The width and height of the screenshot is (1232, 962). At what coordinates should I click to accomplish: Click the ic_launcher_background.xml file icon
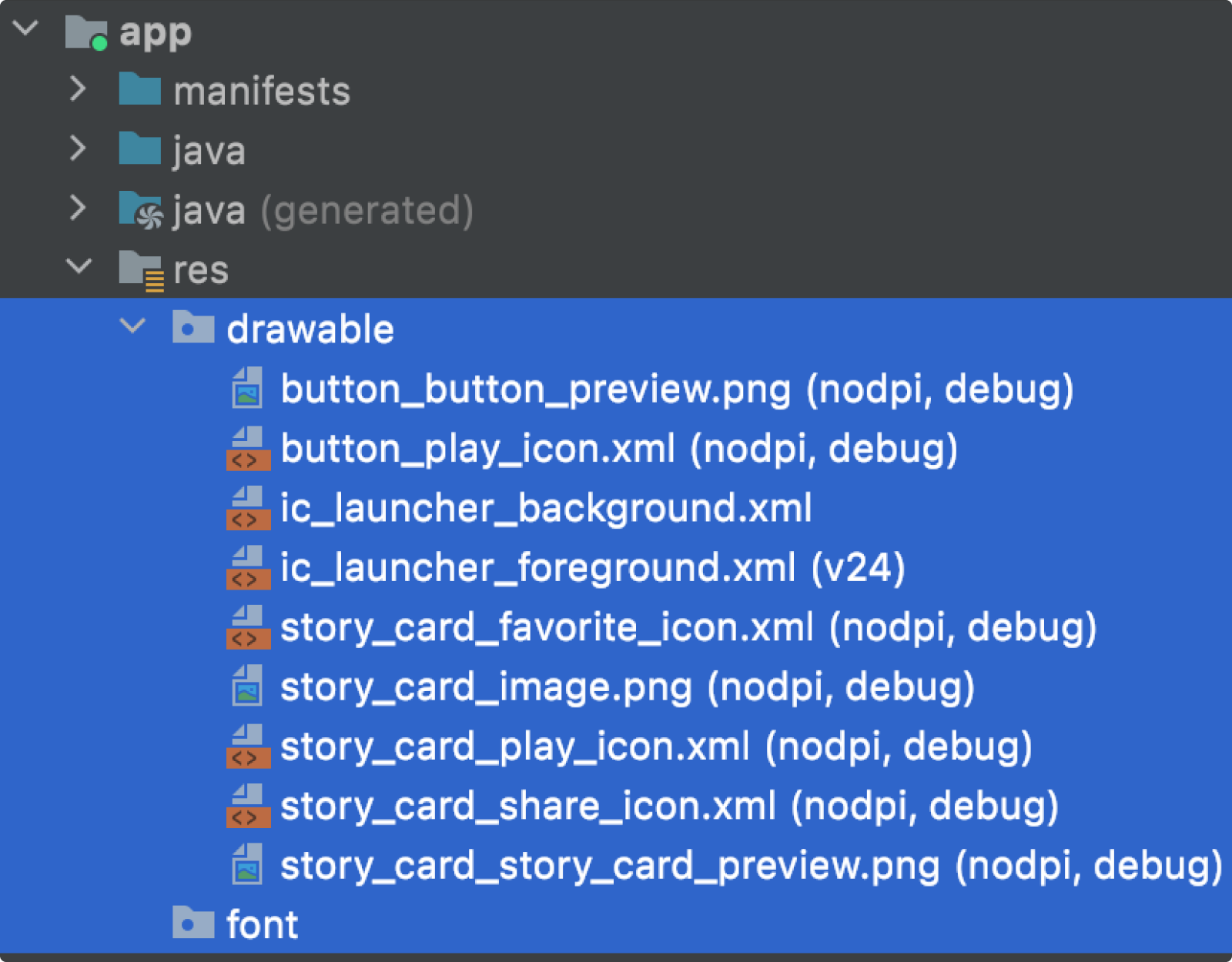coord(248,508)
